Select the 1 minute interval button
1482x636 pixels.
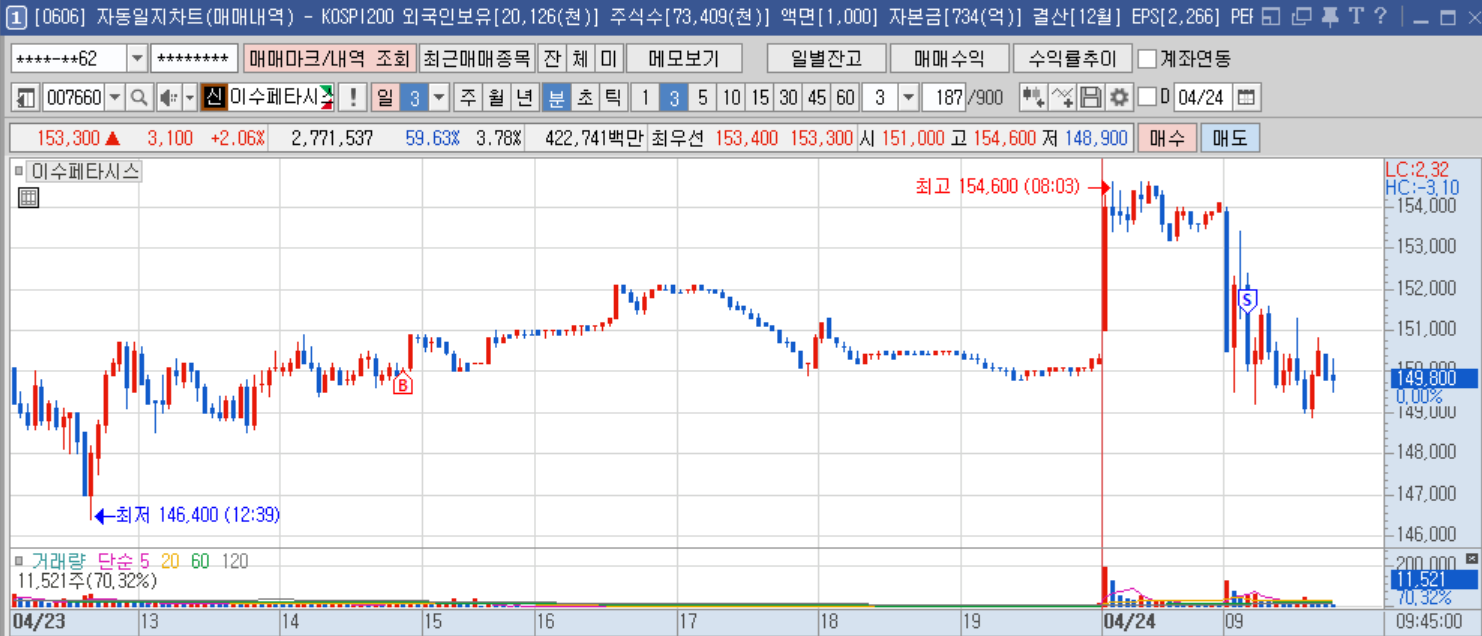coord(645,98)
